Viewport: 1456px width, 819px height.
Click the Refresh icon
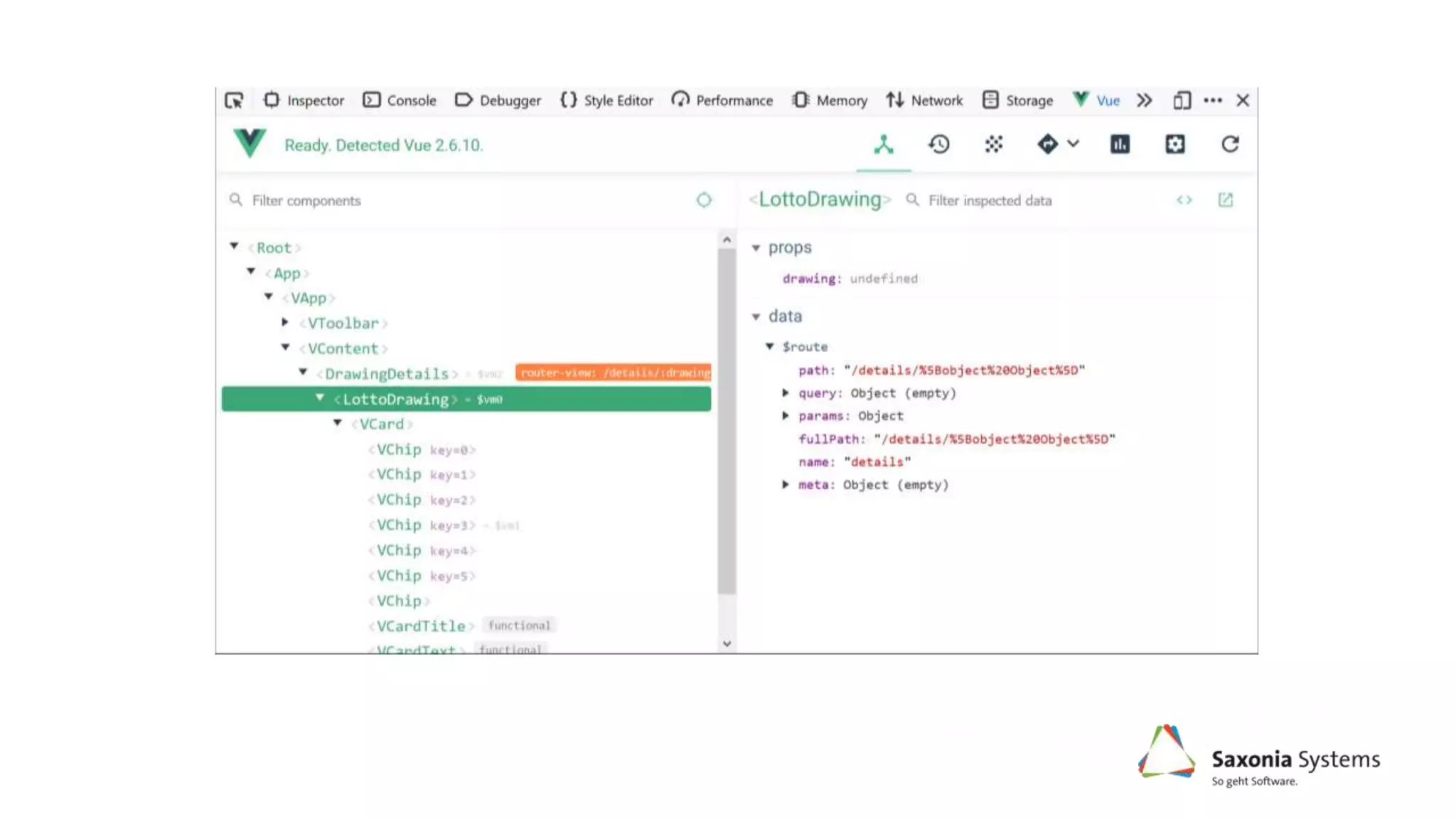pos(1231,144)
